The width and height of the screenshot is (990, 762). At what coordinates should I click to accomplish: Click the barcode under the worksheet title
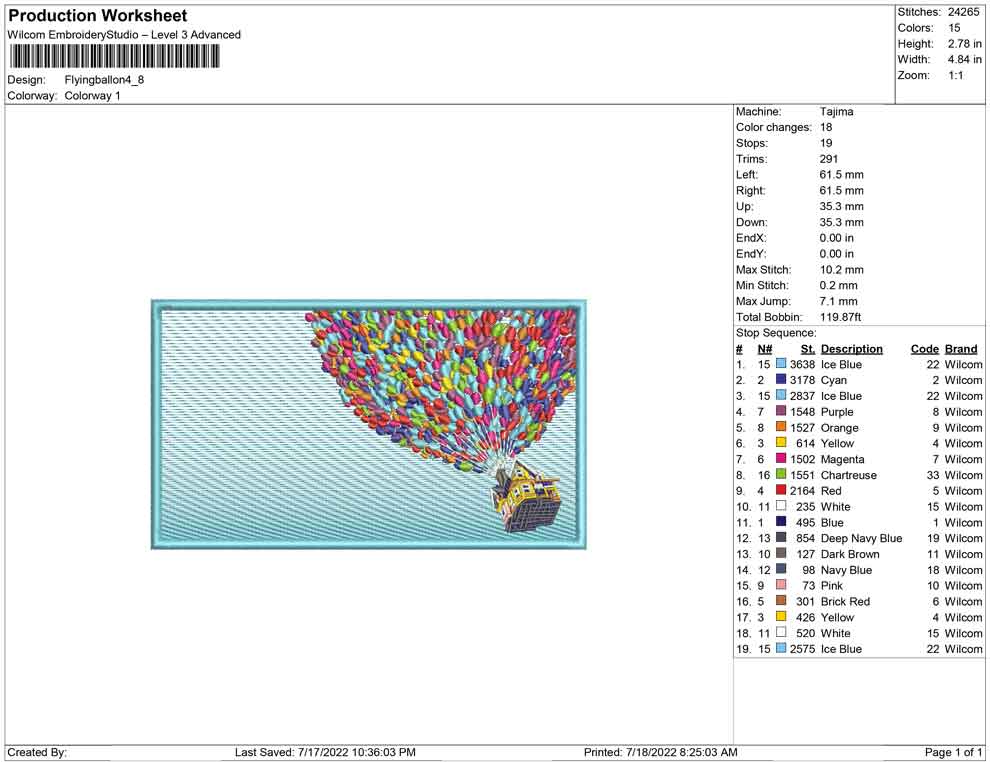click(114, 57)
